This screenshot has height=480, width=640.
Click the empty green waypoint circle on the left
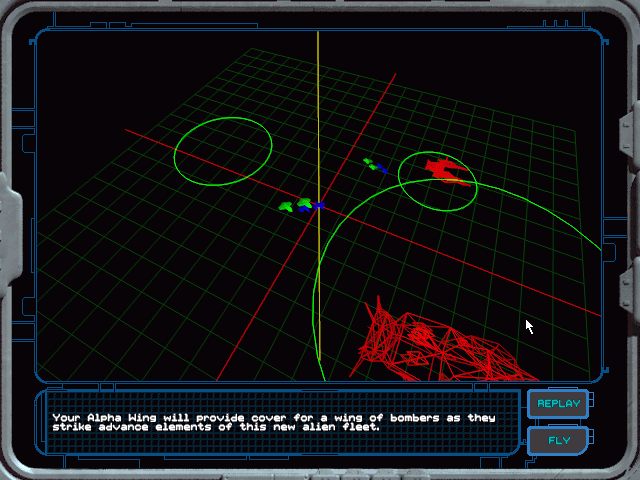pyautogui.click(x=223, y=151)
